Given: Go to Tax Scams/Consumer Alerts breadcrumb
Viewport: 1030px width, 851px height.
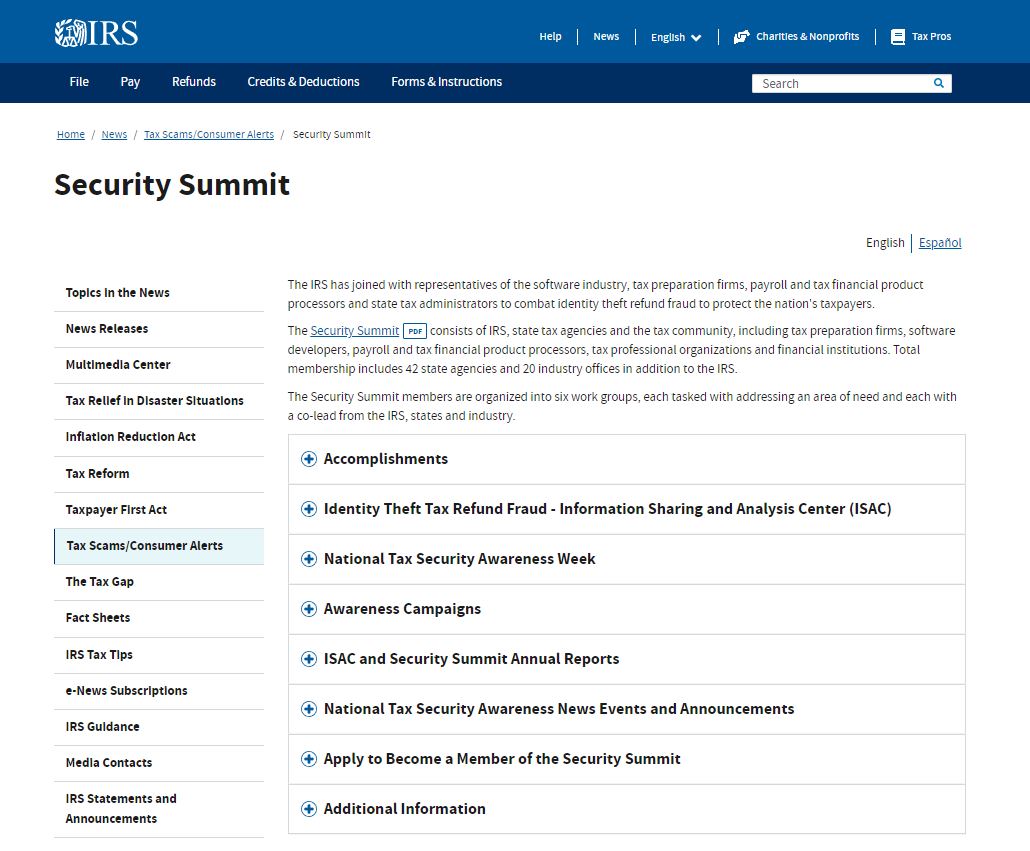Looking at the screenshot, I should 208,135.
